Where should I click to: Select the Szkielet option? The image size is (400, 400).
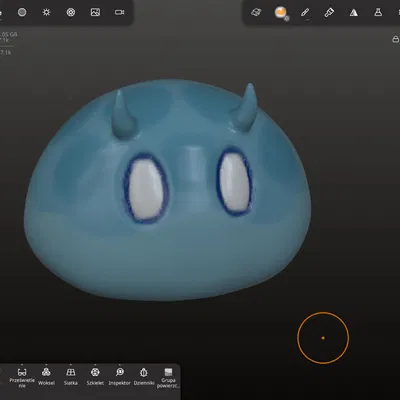coord(95,376)
